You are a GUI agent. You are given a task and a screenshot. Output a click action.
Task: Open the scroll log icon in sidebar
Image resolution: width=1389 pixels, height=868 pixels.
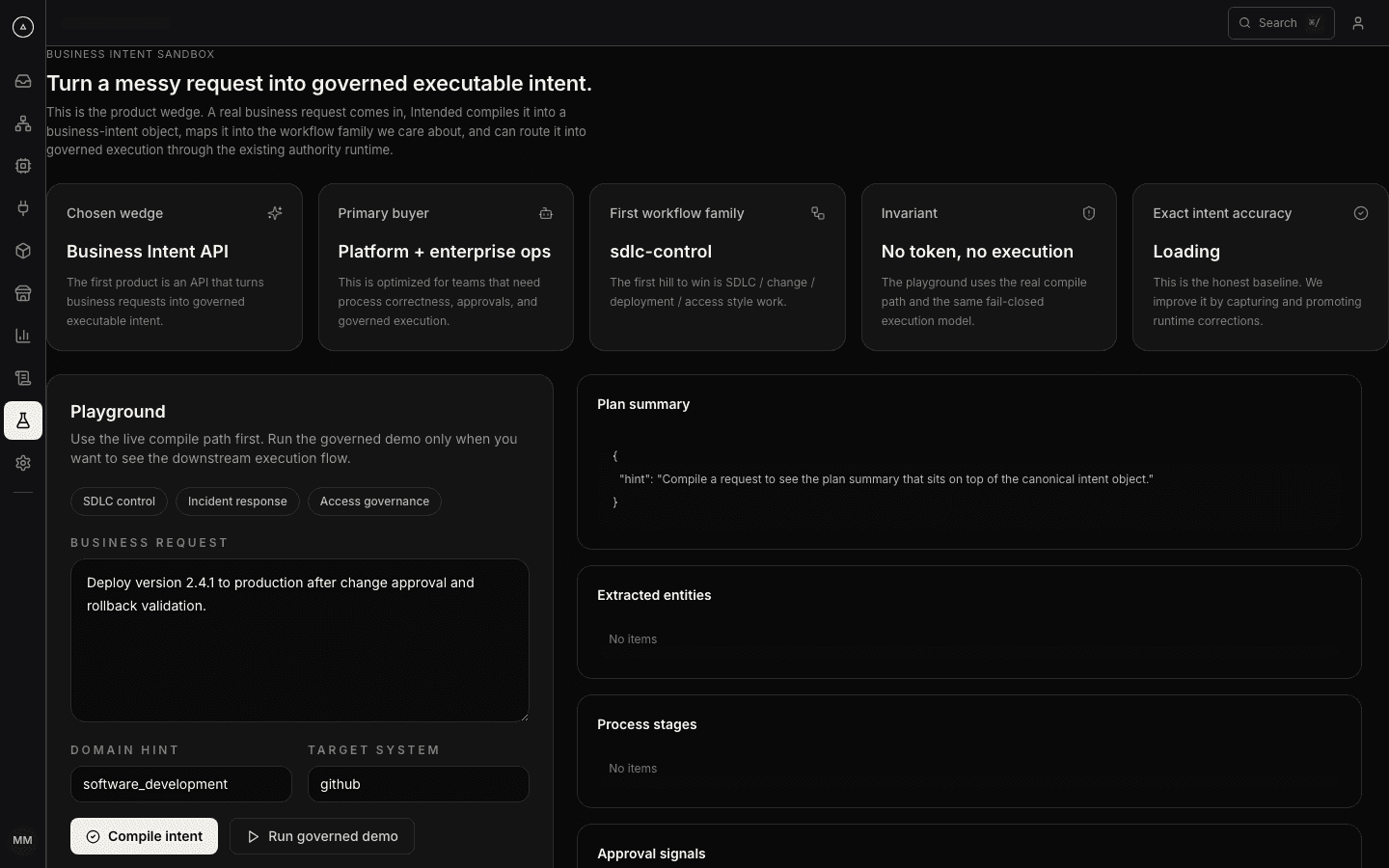pyautogui.click(x=23, y=378)
